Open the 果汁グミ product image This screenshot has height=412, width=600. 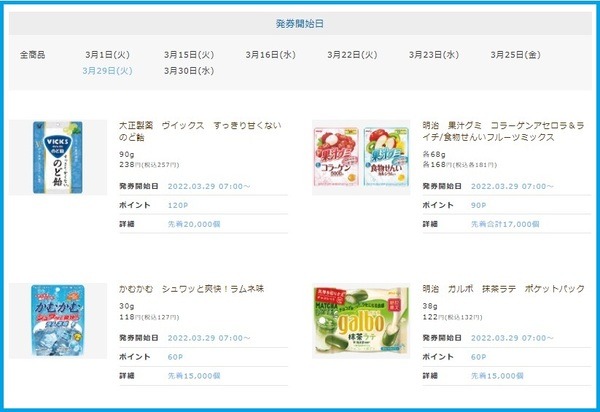(361, 157)
